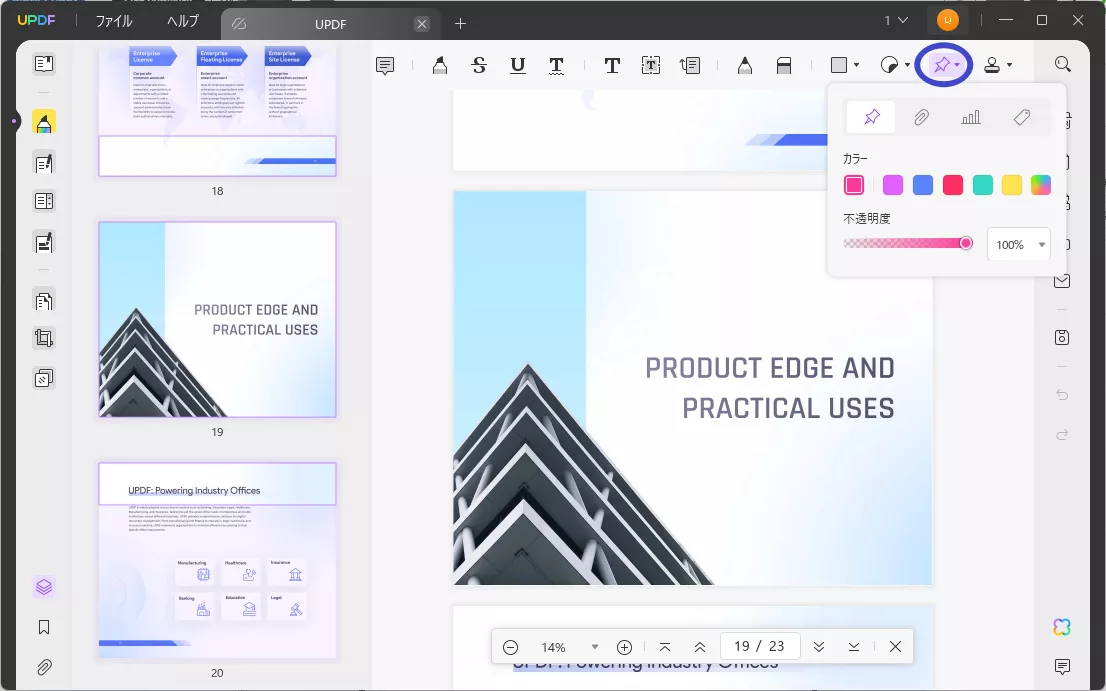Select the Sticky note comment tool
Viewport: 1106px width, 691px height.
click(x=385, y=66)
